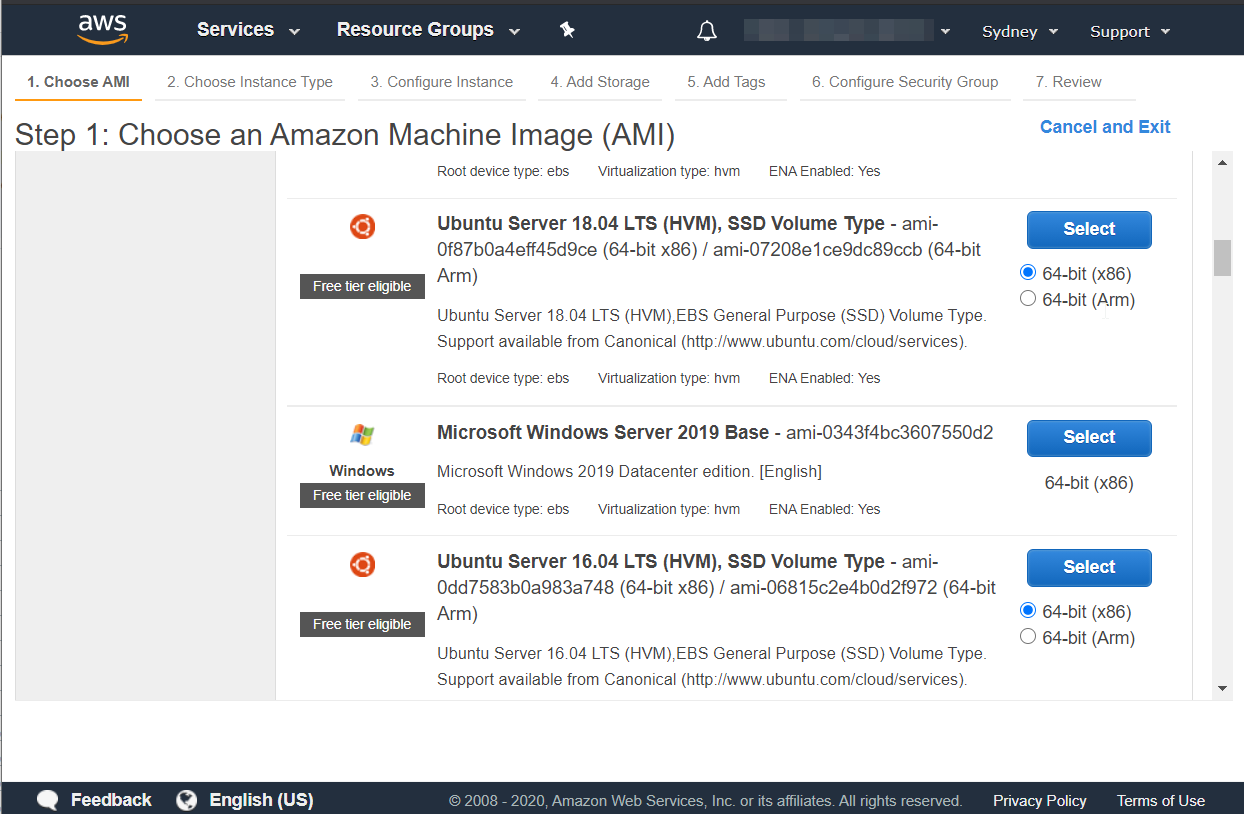
Task: Select the Ubuntu Server 18.04 LTS AMI
Action: tap(1089, 229)
